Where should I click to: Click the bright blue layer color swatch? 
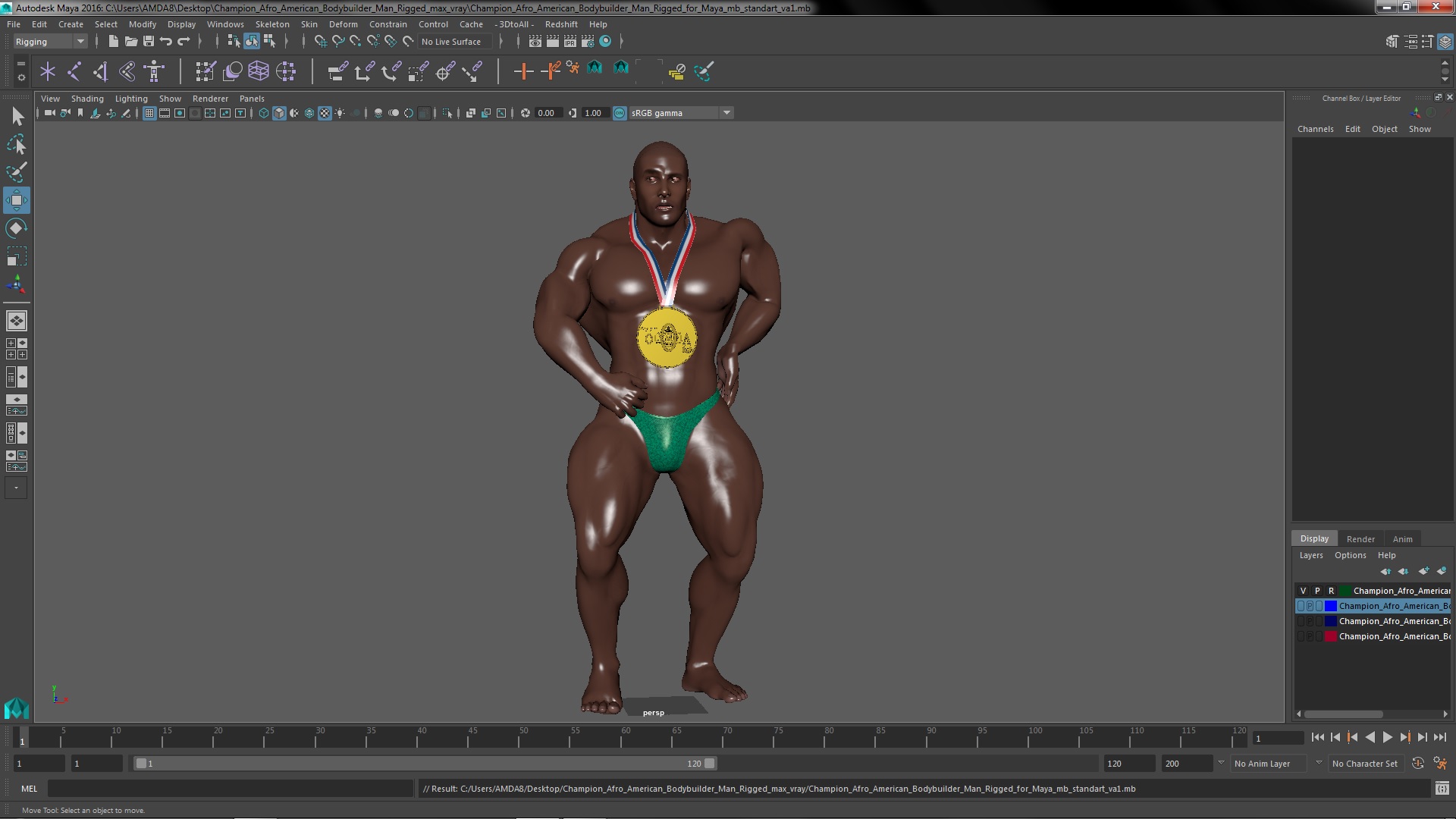tap(1331, 606)
